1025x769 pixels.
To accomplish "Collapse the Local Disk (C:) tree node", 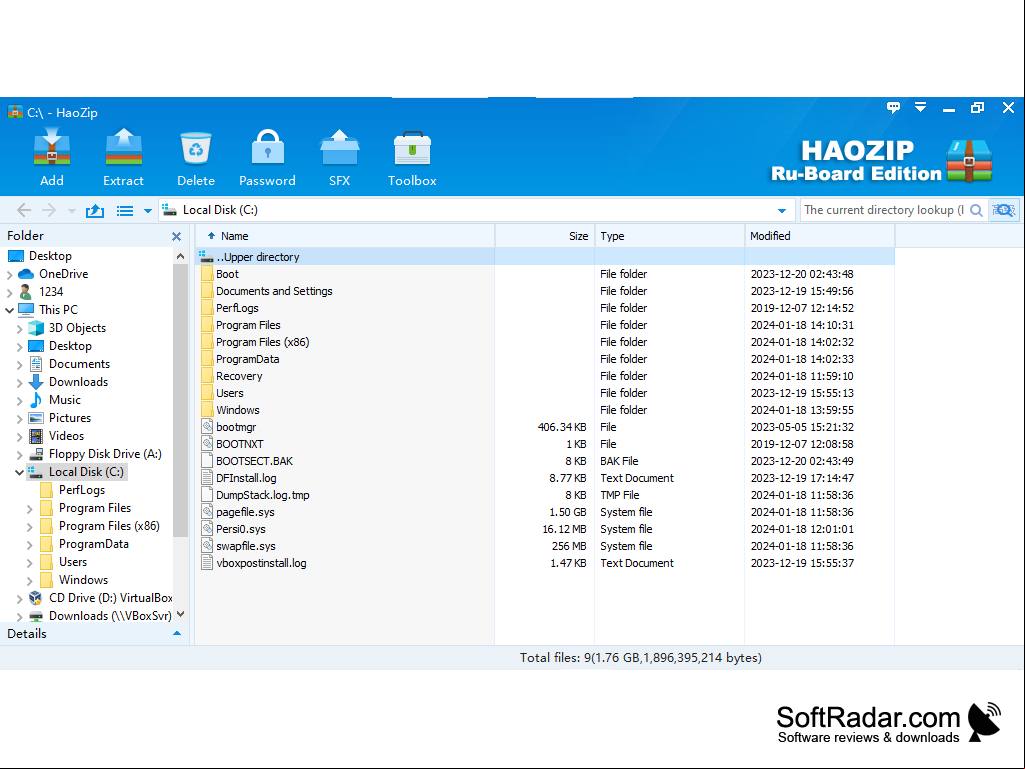I will (x=20, y=472).
